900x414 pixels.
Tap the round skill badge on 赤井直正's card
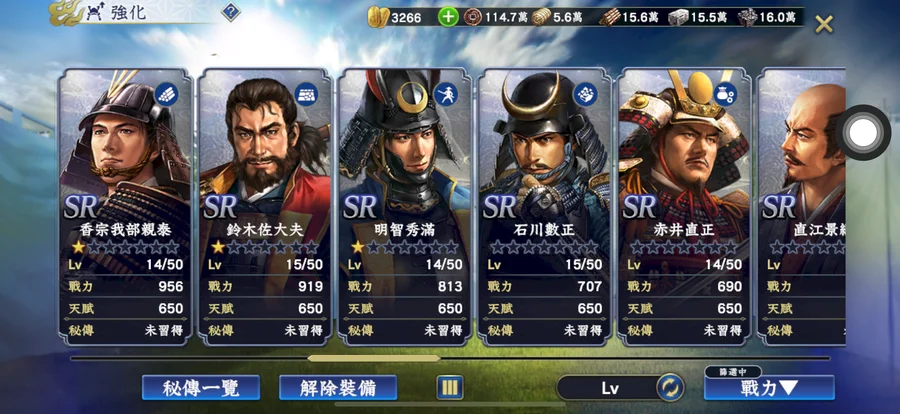726,94
